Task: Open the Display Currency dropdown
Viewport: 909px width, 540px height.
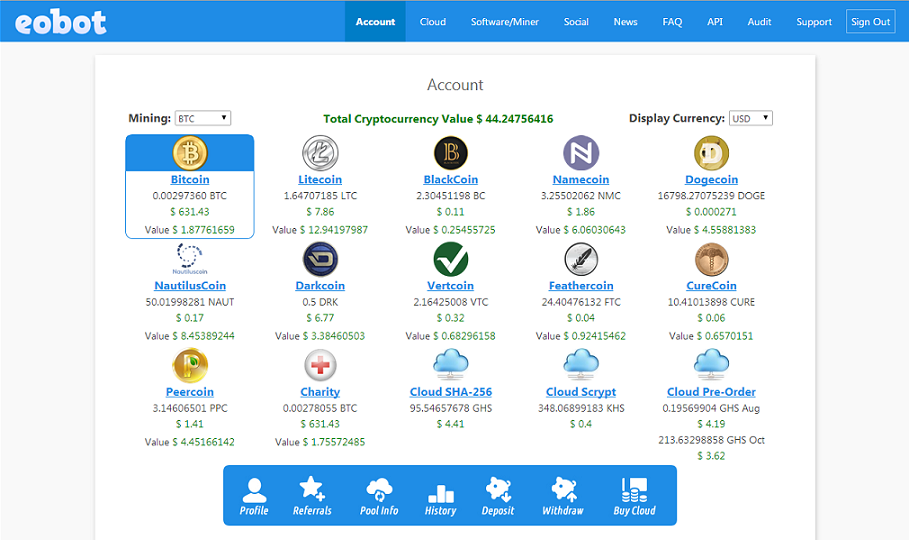Action: coord(751,118)
